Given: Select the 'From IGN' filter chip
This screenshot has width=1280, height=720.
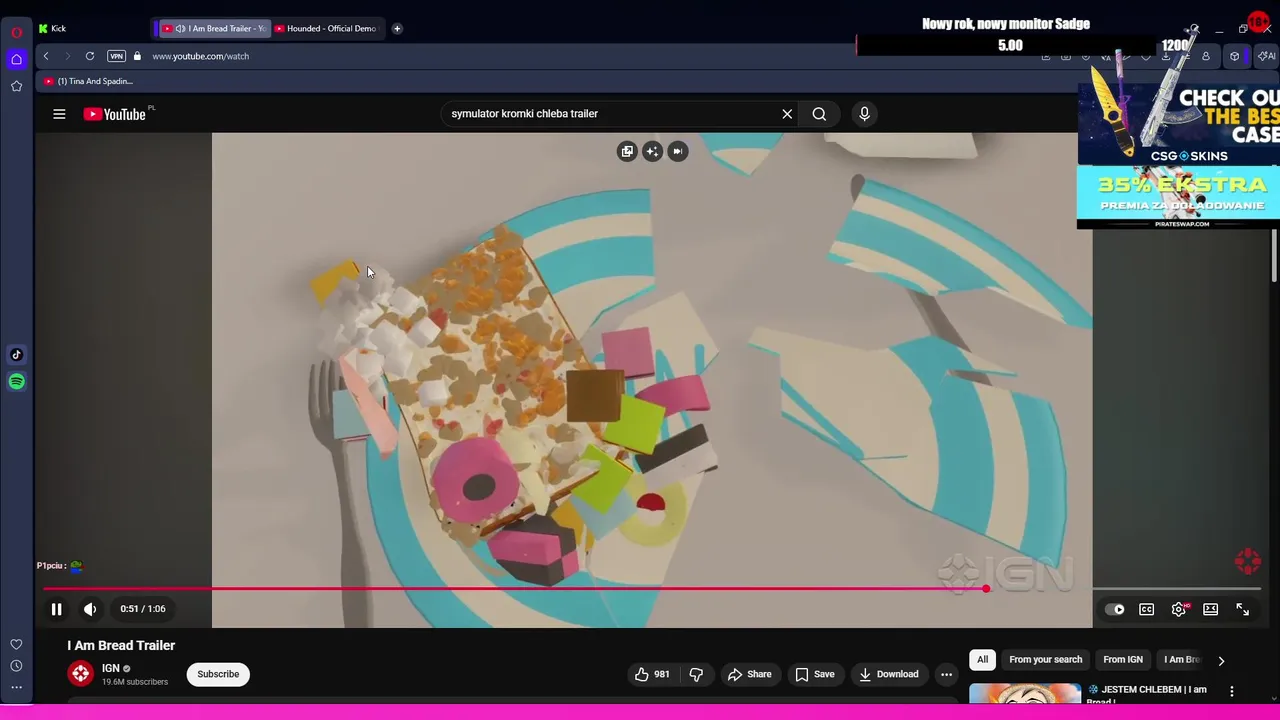Looking at the screenshot, I should (x=1123, y=660).
